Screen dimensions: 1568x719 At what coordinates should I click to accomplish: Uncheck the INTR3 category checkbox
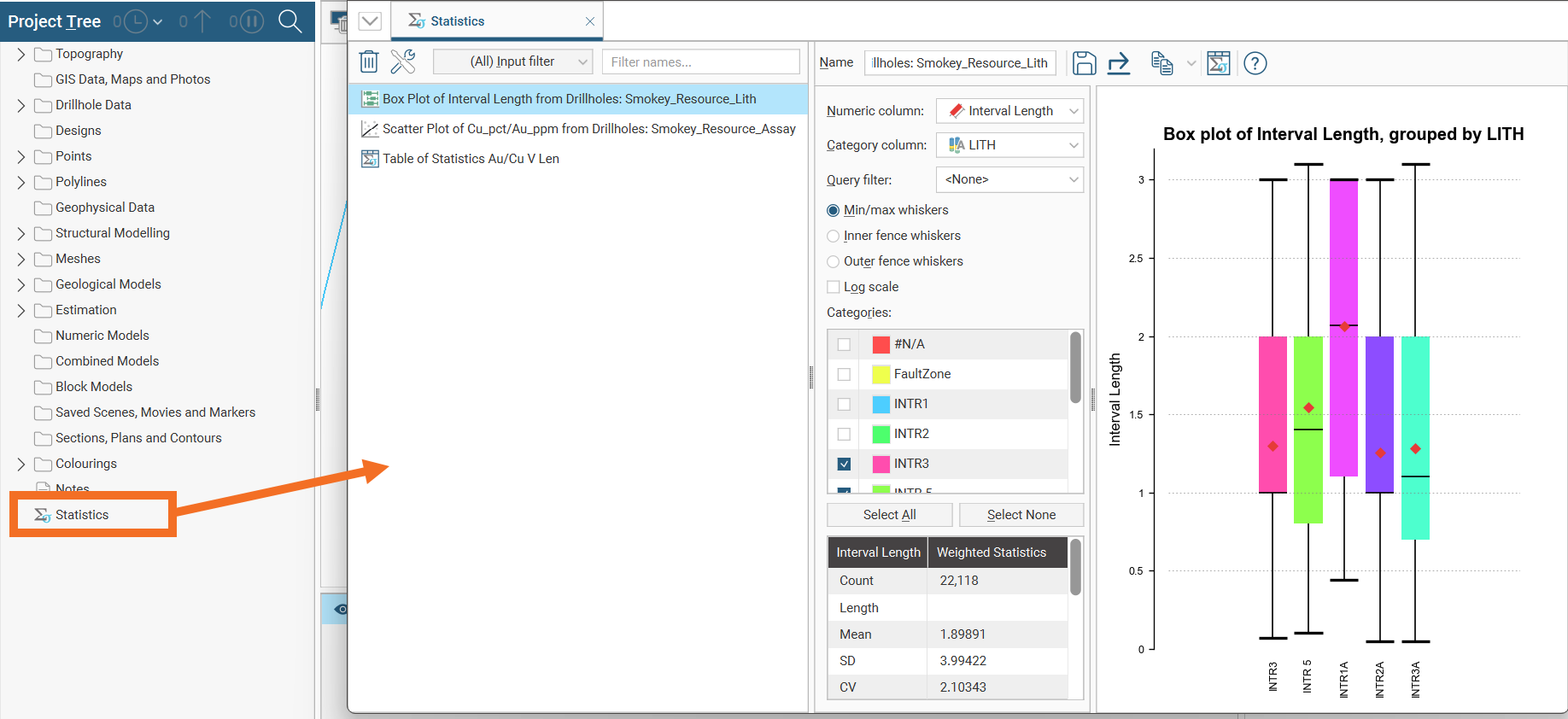pos(844,464)
